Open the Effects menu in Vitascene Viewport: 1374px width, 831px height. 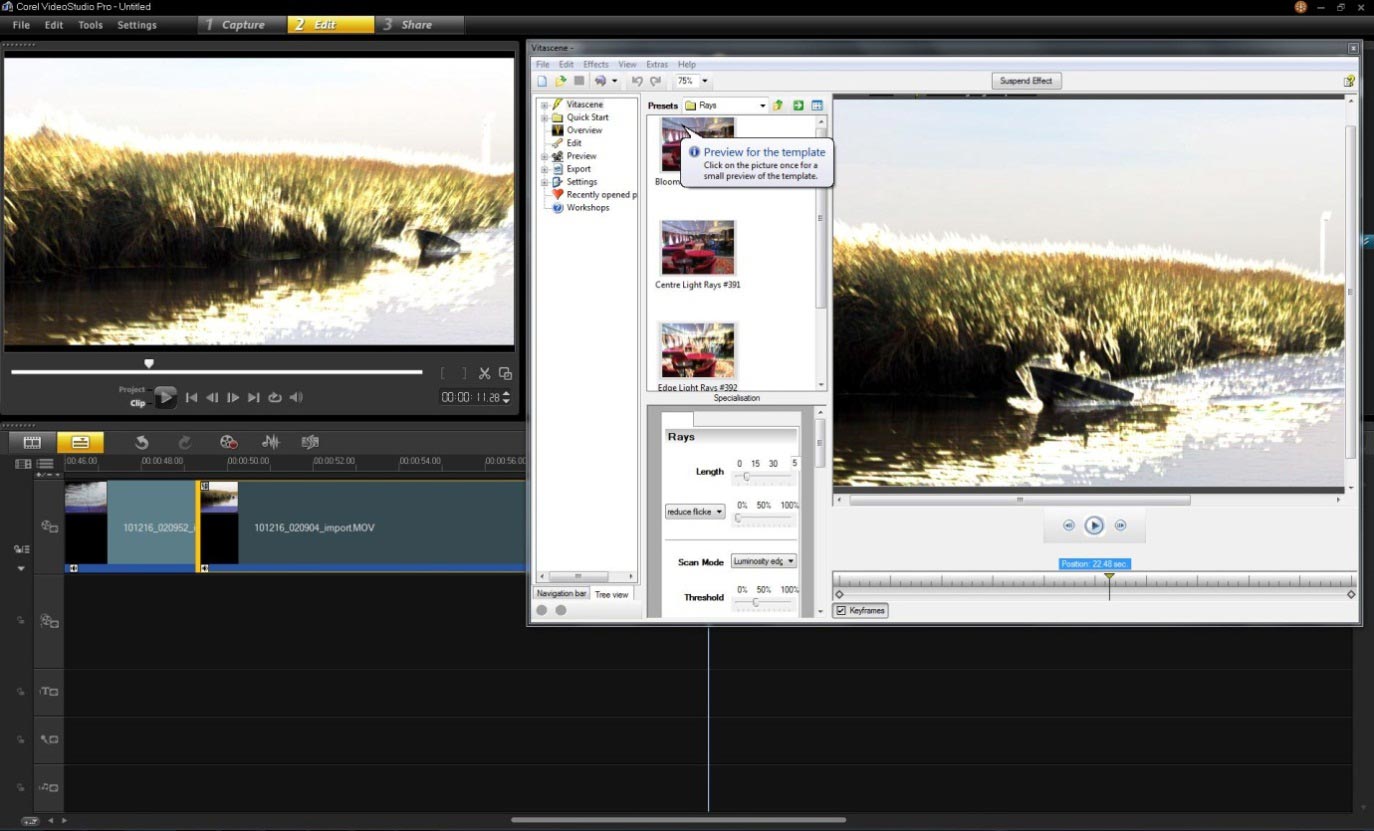click(595, 63)
